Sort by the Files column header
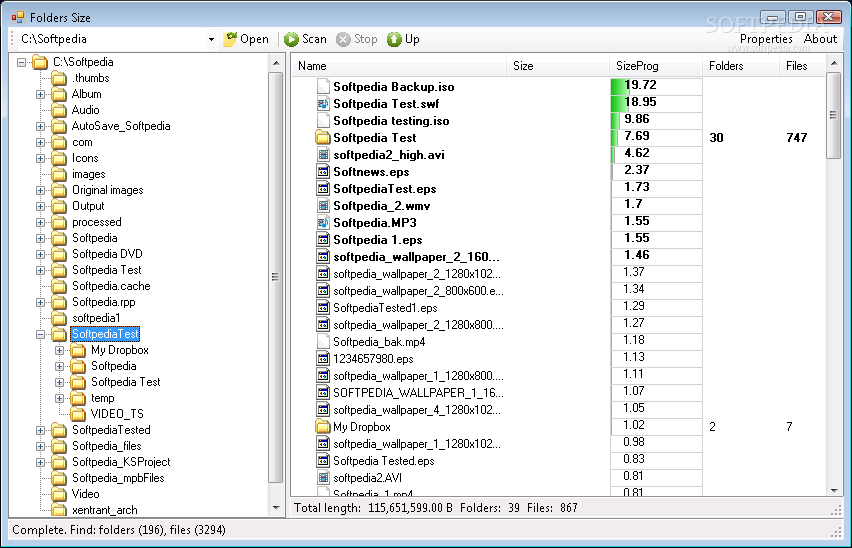The width and height of the screenshot is (852, 548). [x=803, y=66]
